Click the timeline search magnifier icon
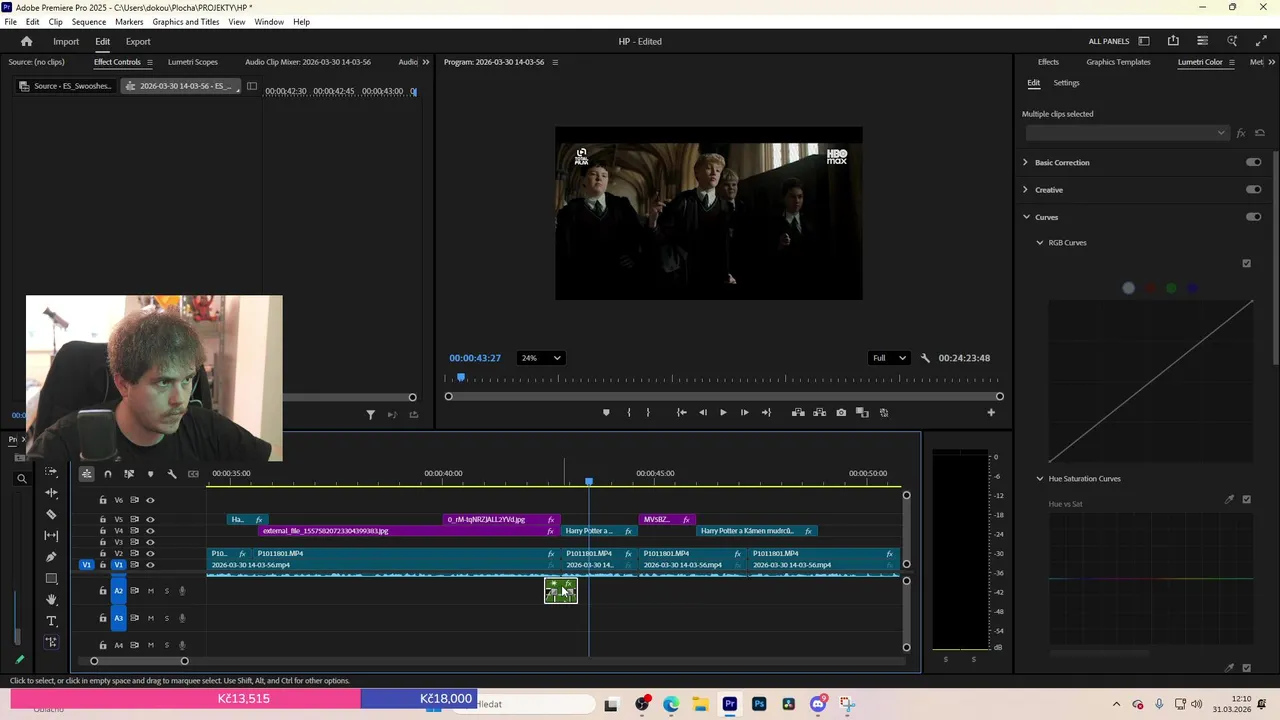The width and height of the screenshot is (1280, 720). point(21,479)
